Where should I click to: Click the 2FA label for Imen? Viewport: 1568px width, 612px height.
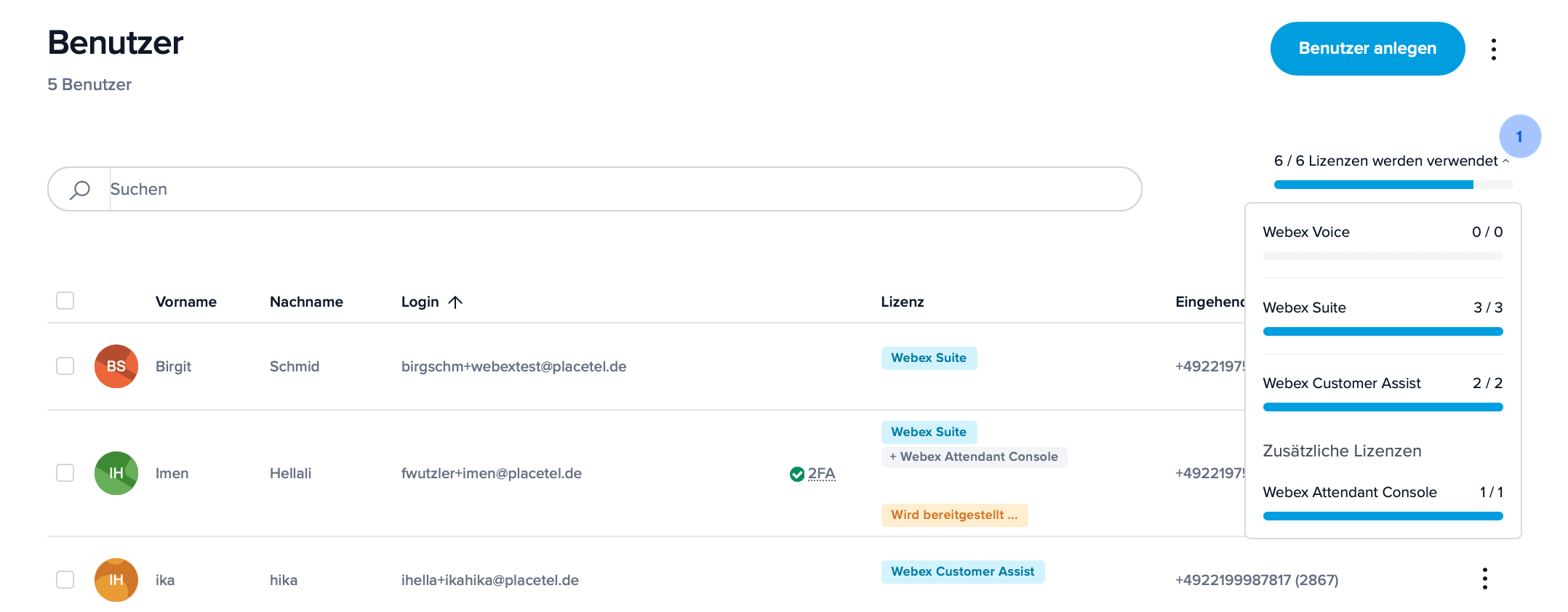coord(822,474)
